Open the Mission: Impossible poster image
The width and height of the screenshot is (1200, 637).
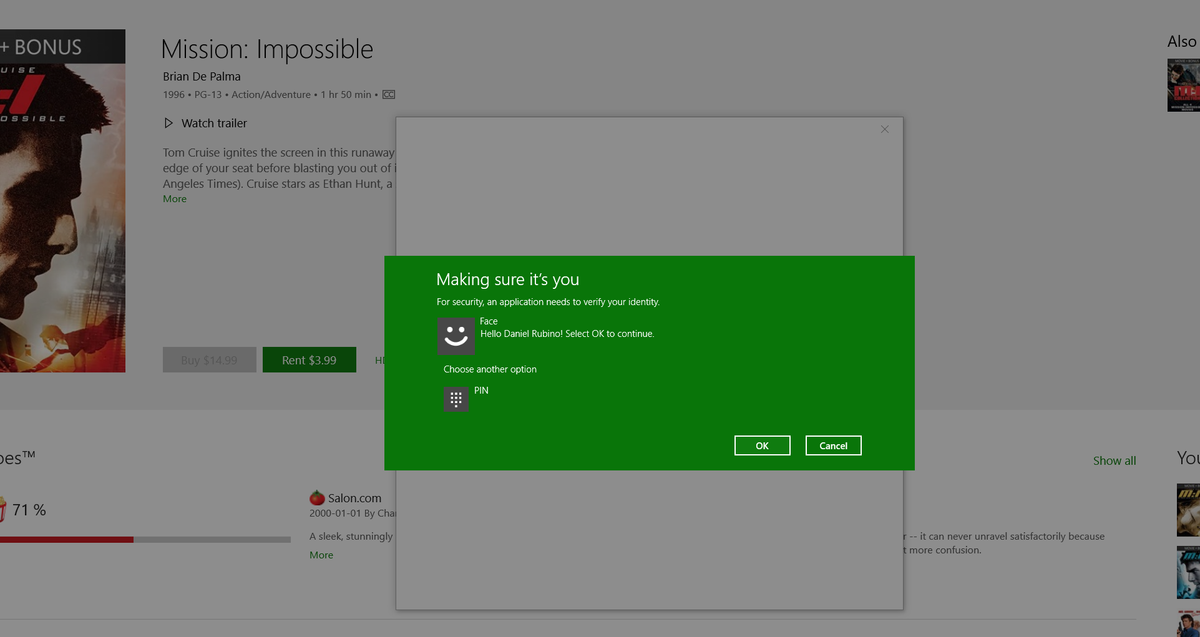click(62, 200)
